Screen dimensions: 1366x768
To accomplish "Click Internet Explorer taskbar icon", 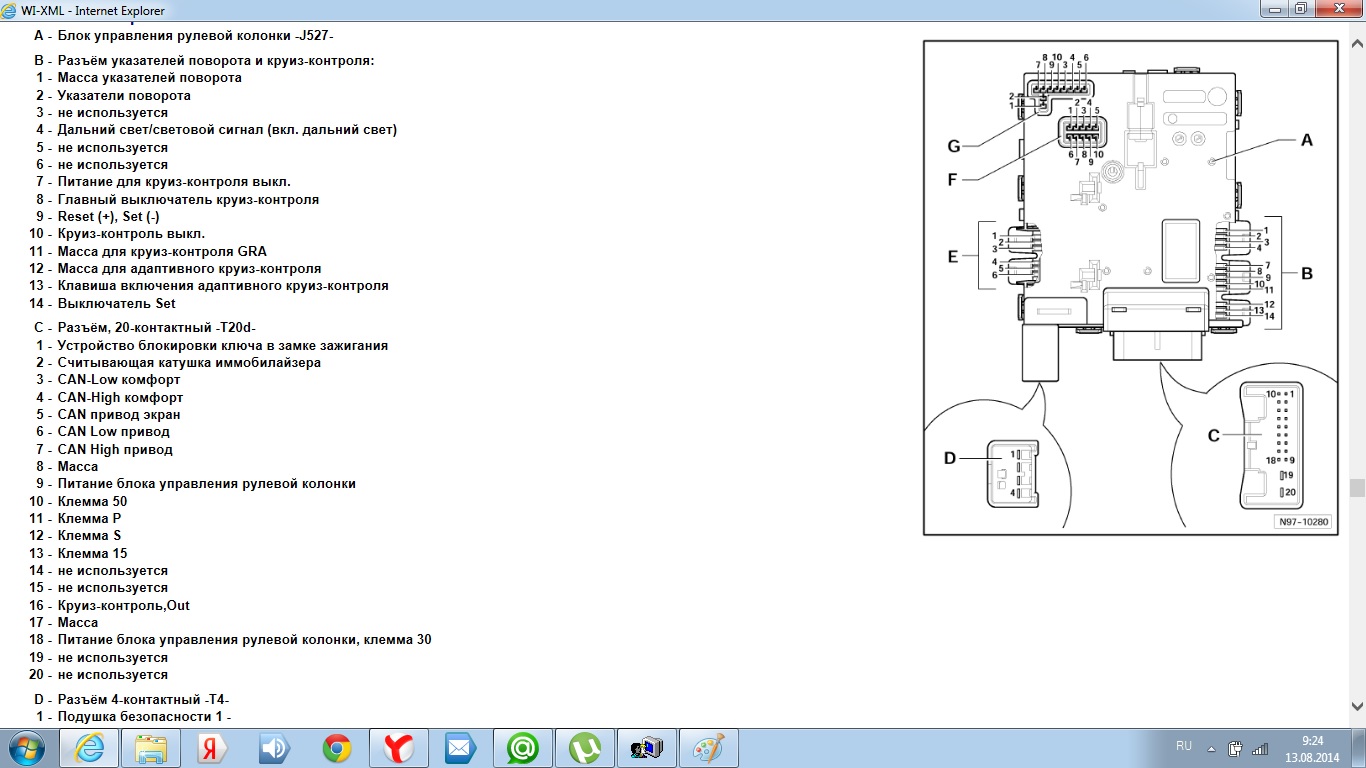I will [x=88, y=748].
